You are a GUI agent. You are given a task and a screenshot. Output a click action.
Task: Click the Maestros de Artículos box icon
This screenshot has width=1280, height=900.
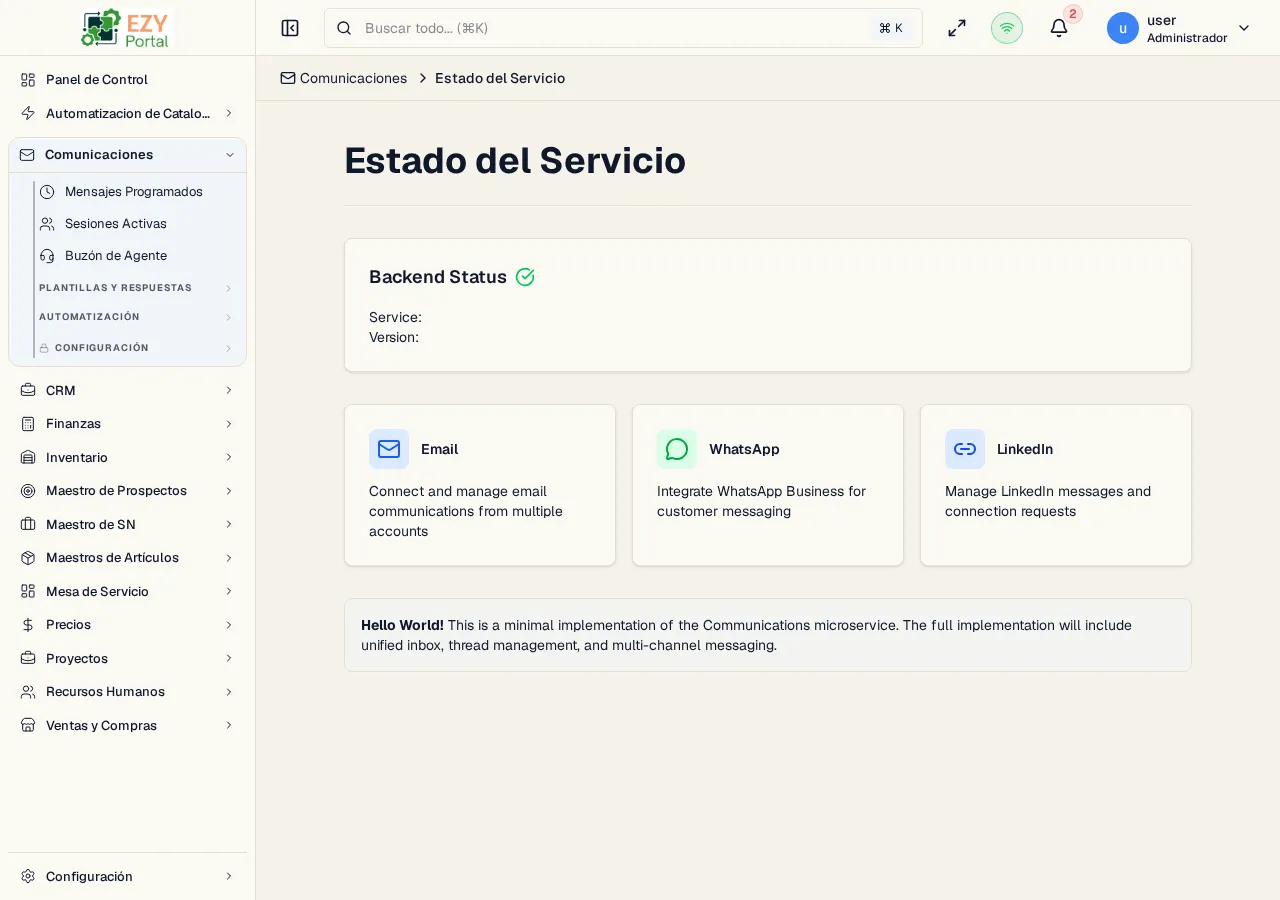[28, 558]
